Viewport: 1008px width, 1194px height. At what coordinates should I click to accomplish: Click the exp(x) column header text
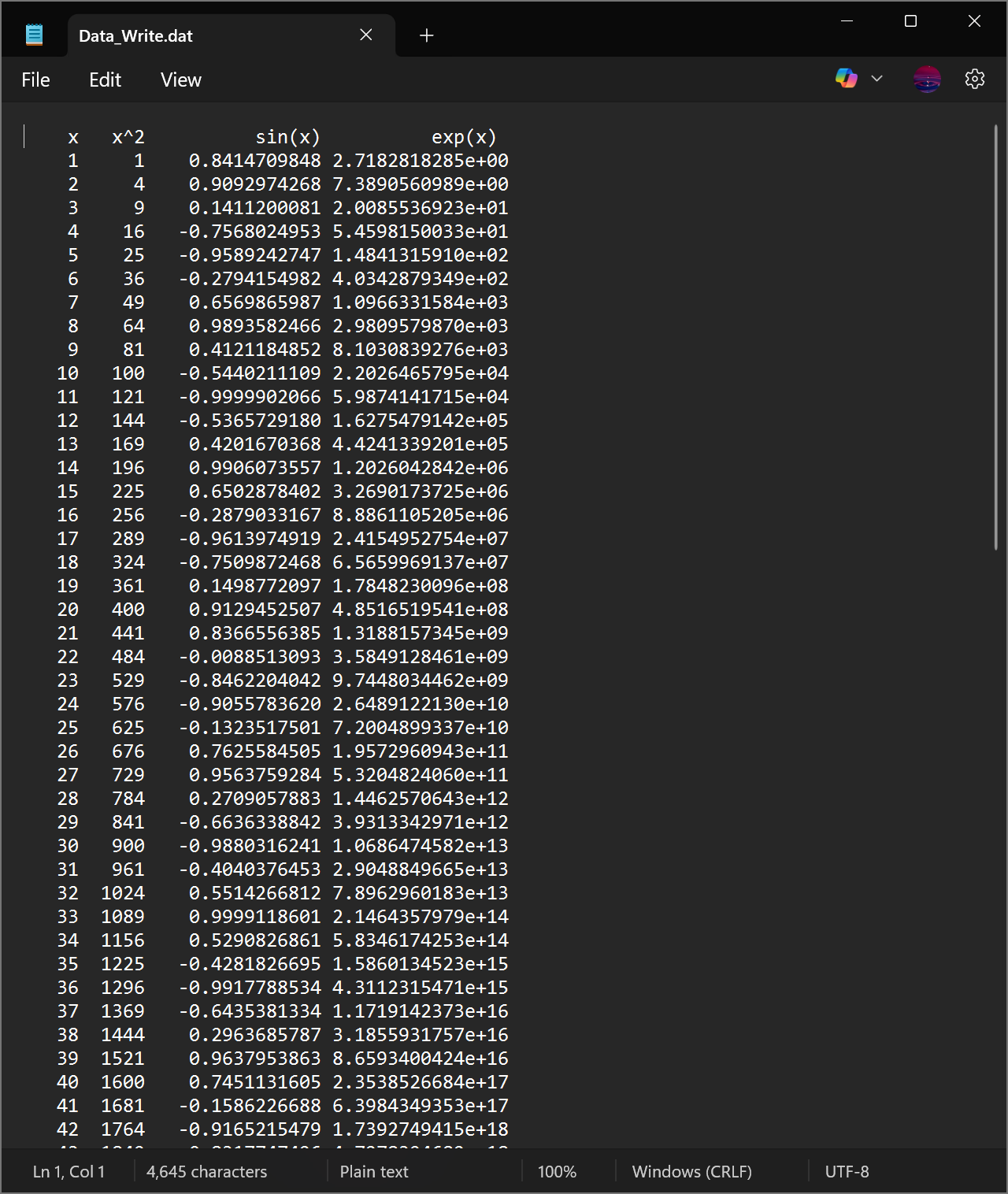point(464,137)
